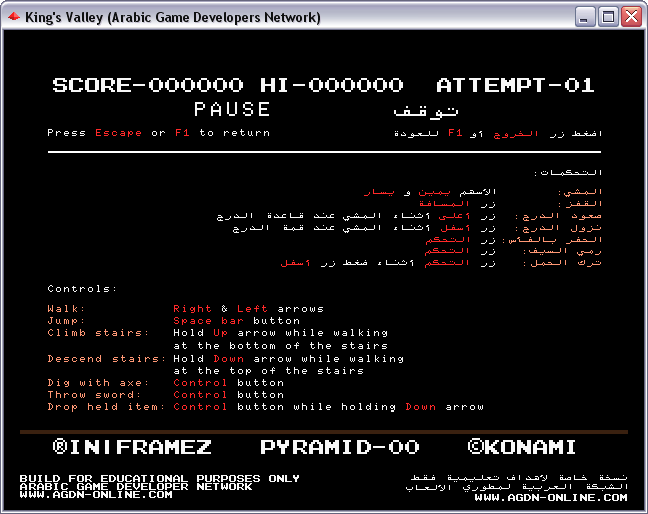Click the PYRAMID-00 level text

340,447
